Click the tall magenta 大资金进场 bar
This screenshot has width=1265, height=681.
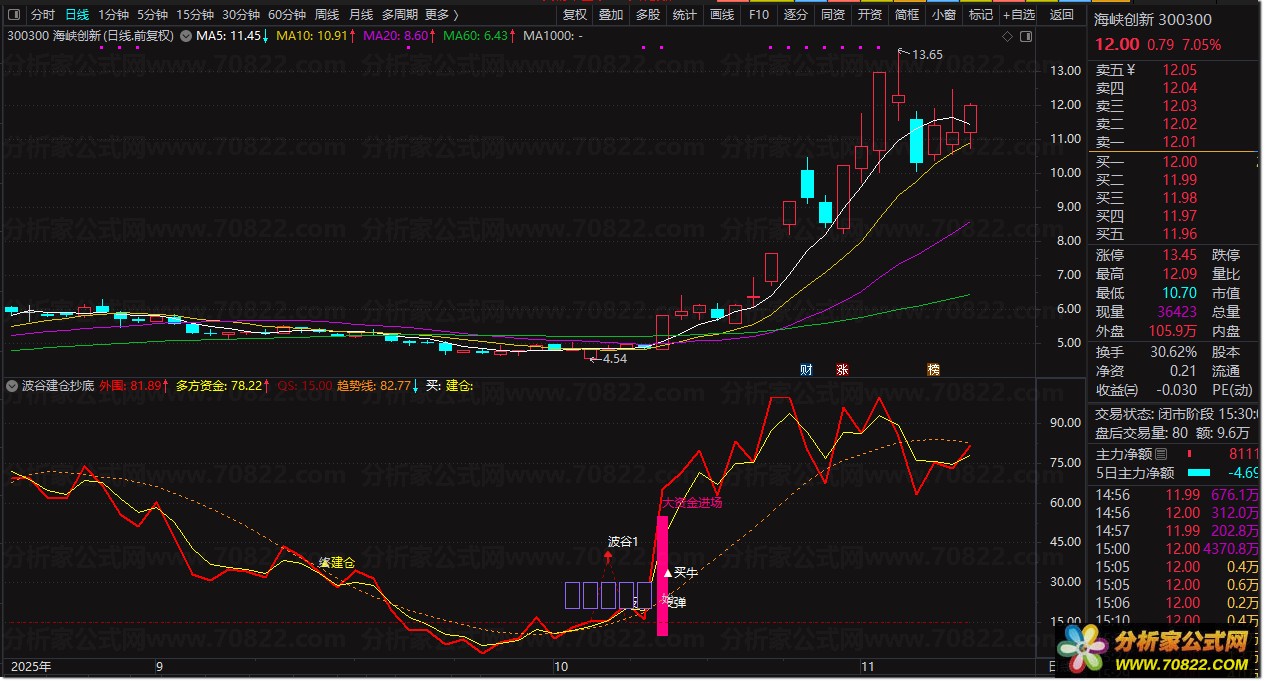tap(662, 575)
